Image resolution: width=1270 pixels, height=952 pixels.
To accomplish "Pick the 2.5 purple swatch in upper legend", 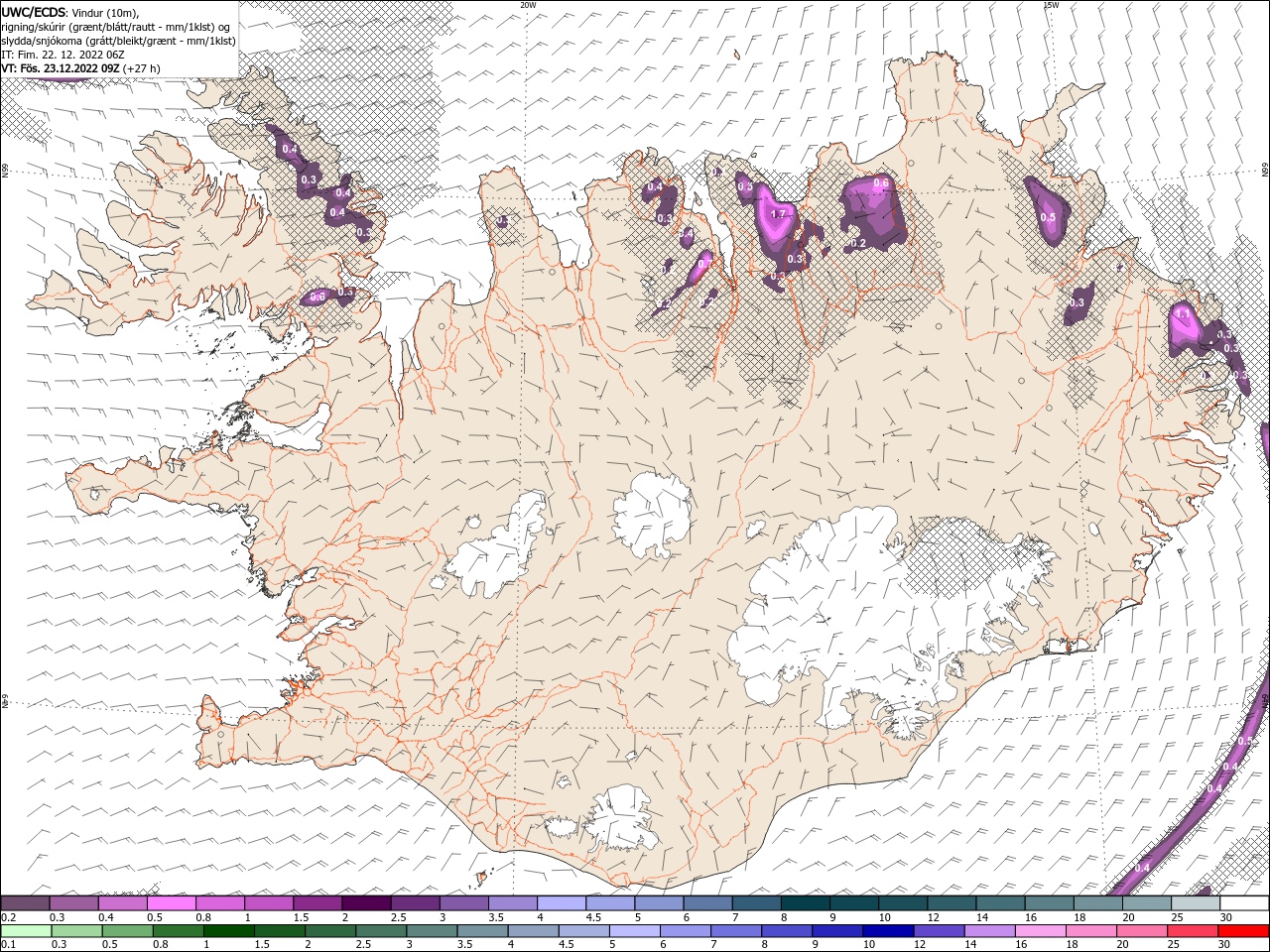I will [x=415, y=903].
